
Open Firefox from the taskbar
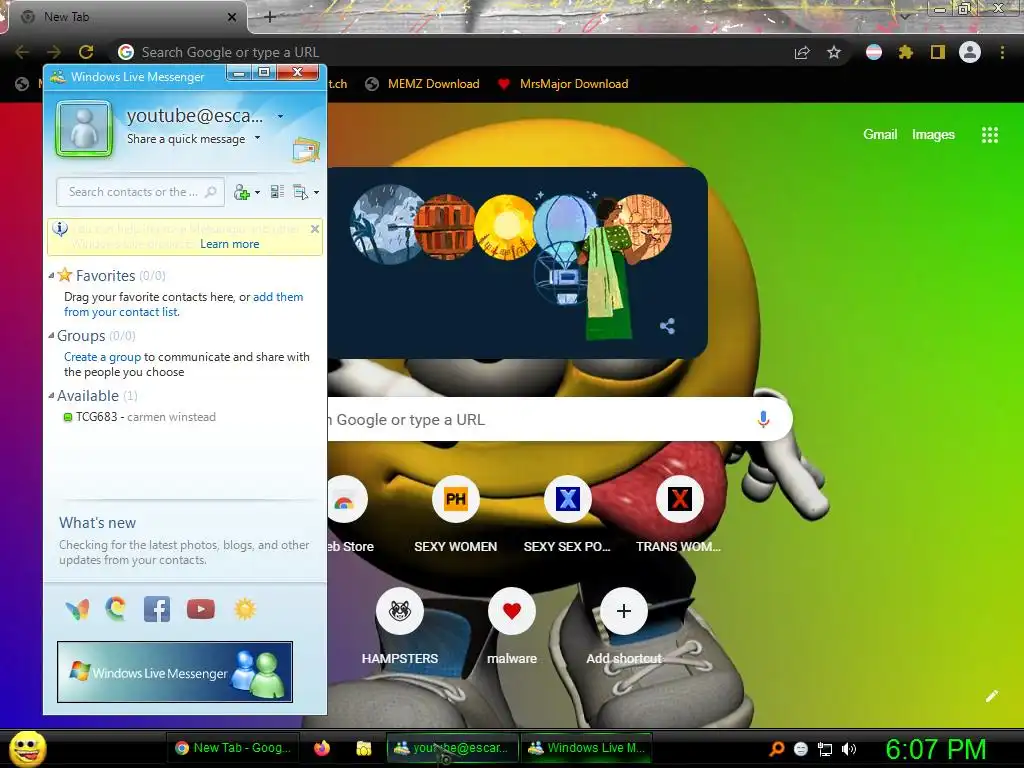(322, 748)
